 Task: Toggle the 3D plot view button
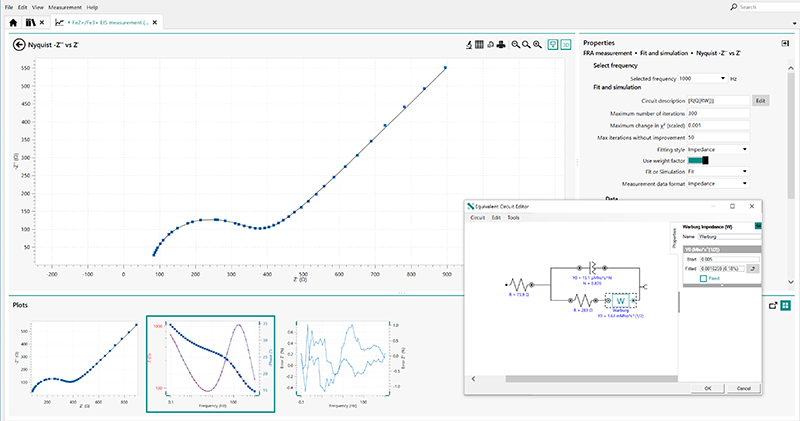[566, 45]
